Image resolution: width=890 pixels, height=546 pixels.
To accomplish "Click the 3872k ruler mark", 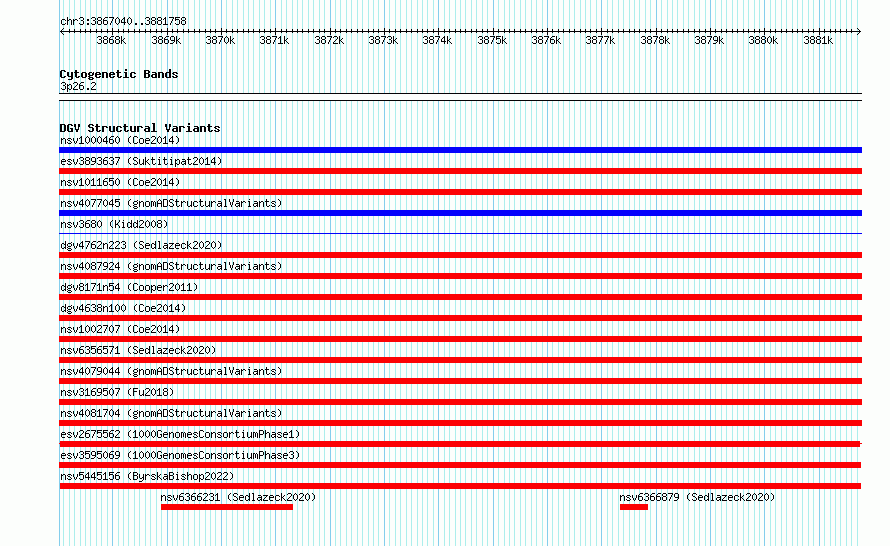I will pos(329,40).
